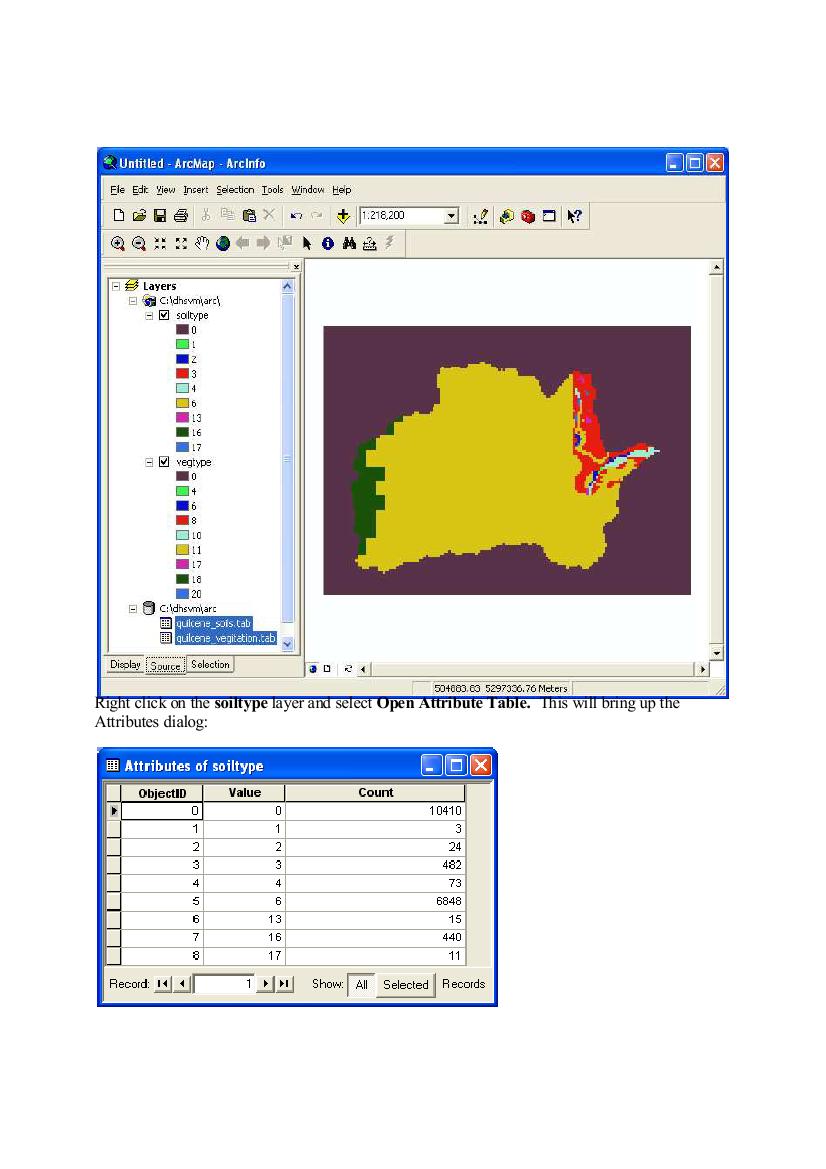Click the Add Data yellow plus icon
Viewport: 826px width, 1169px height.
[343, 215]
